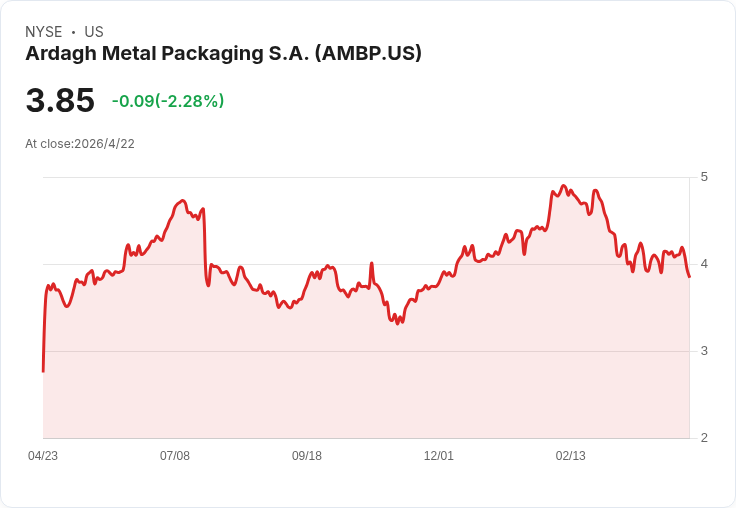This screenshot has width=736, height=508.
Task: Click the 5 price axis label
Action: point(704,177)
